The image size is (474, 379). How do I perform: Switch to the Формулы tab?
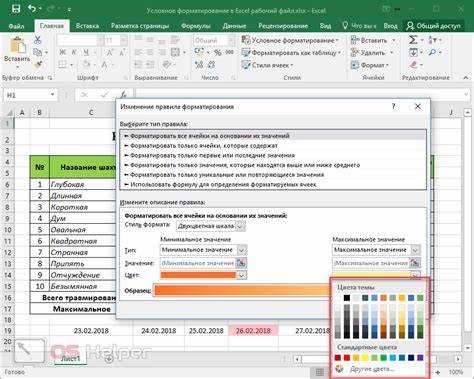[196, 26]
